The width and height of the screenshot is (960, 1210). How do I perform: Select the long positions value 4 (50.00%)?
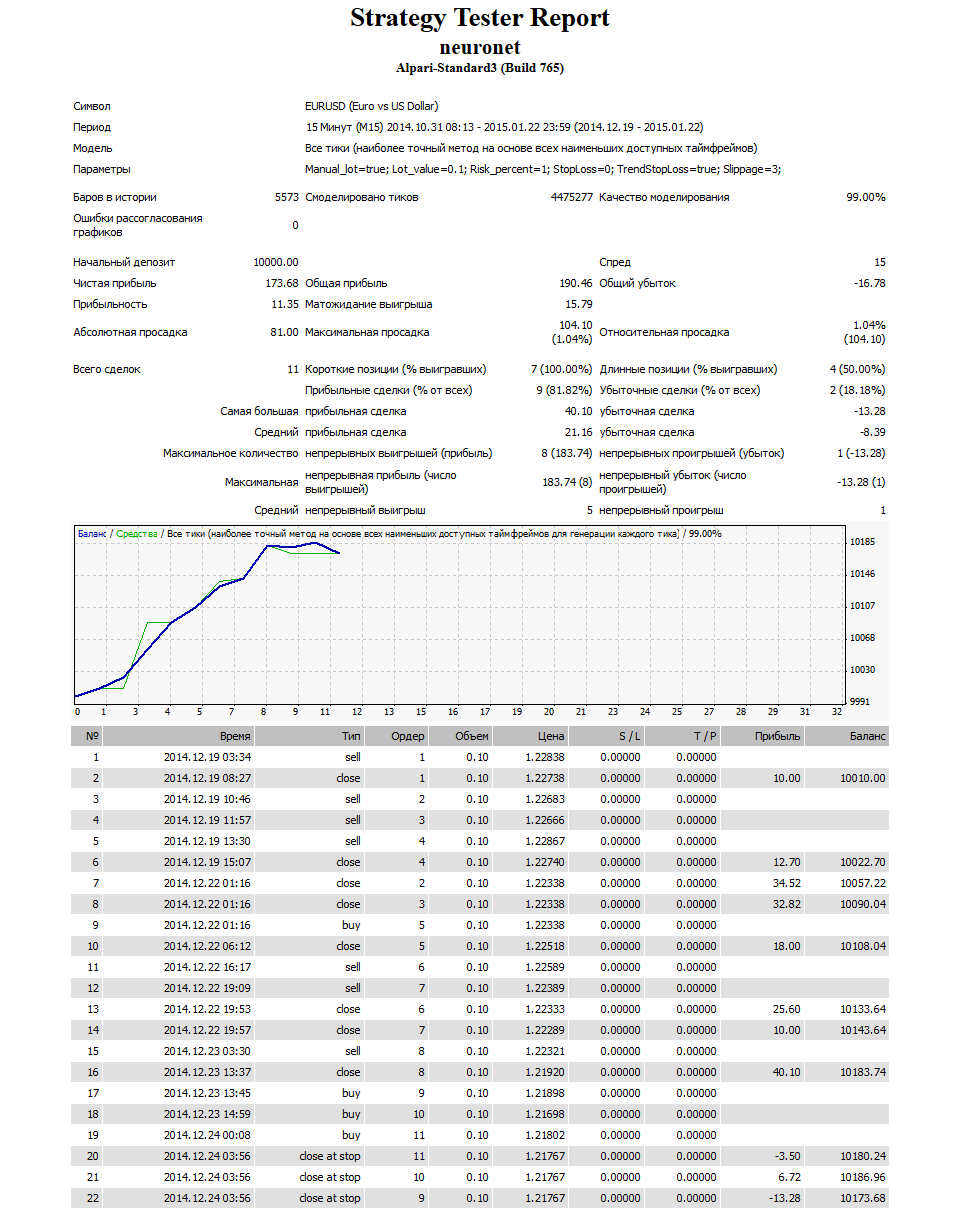pyautogui.click(x=857, y=369)
